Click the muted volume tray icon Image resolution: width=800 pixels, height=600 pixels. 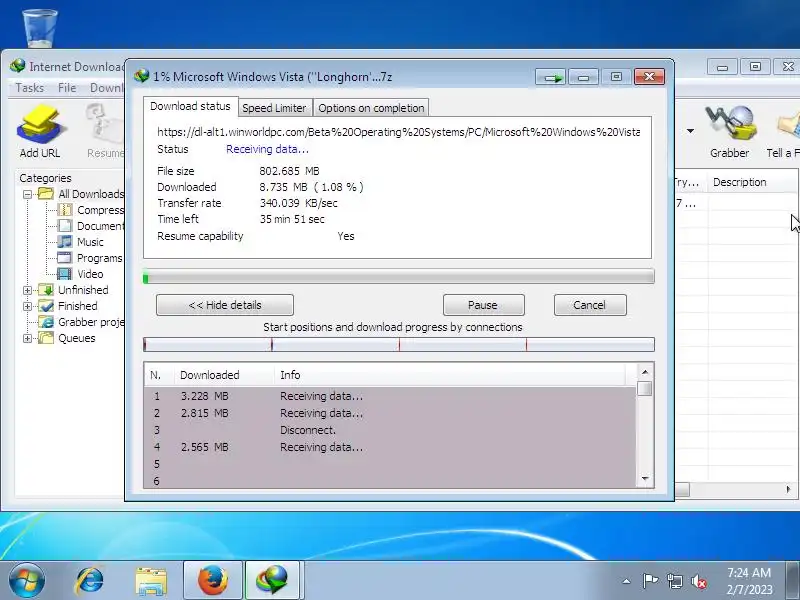[x=698, y=581]
